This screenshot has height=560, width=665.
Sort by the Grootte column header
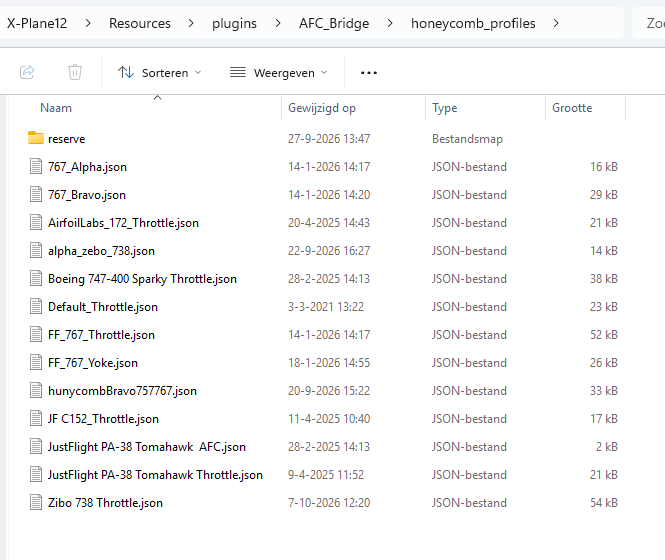click(572, 108)
